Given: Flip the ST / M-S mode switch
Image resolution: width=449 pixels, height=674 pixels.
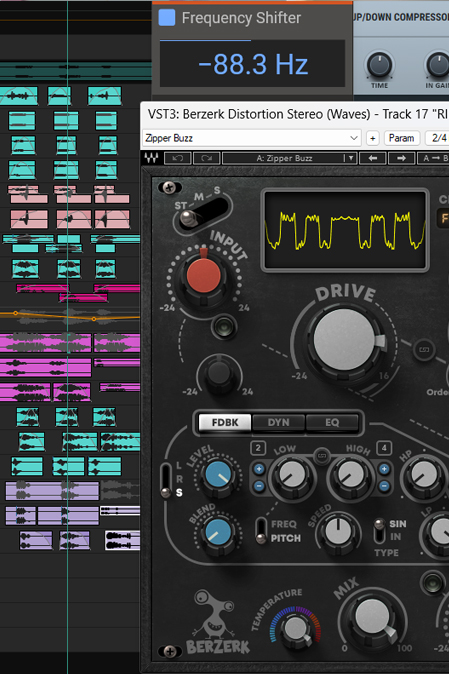Looking at the screenshot, I should [201, 213].
